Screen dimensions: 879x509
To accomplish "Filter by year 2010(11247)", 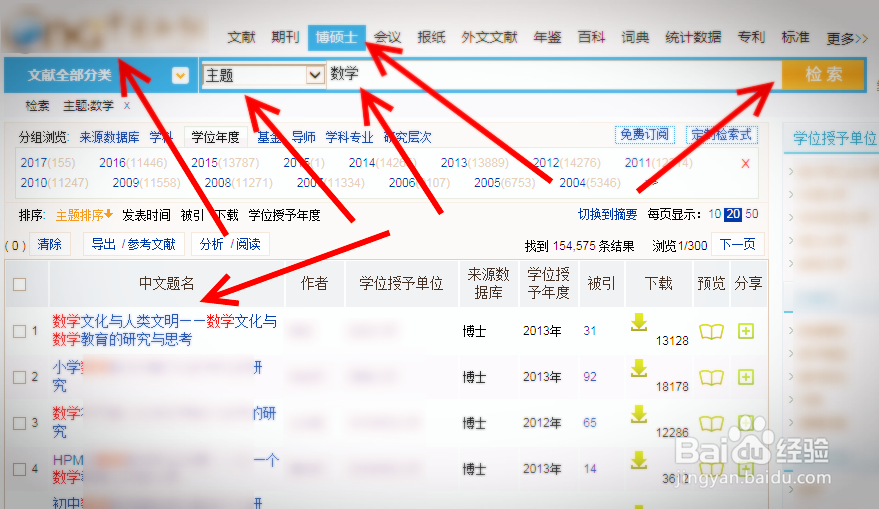I will coord(54,183).
